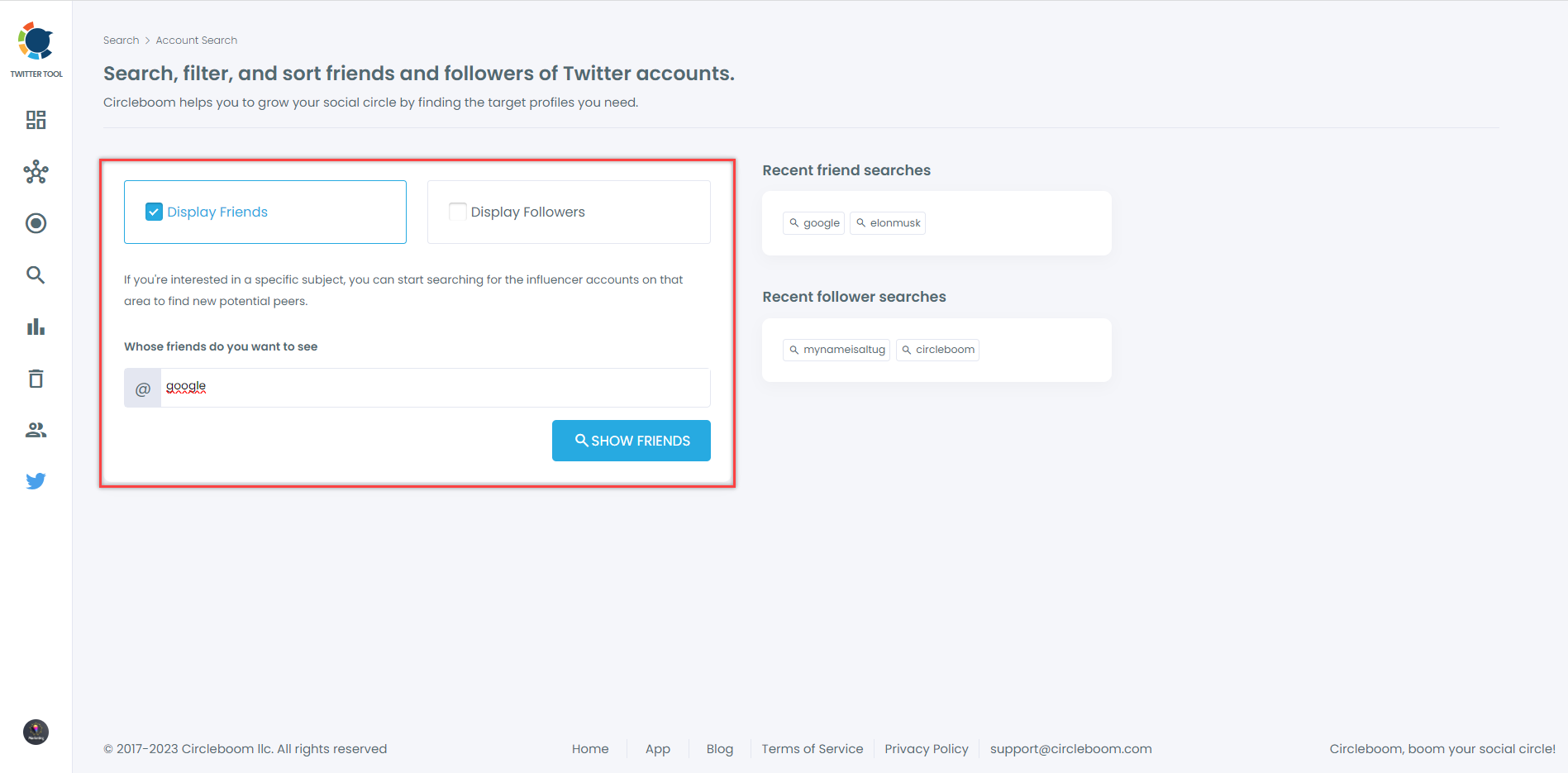Open the dashboard via the grid icon
Screen dimensions: 1568x773
pyautogui.click(x=36, y=120)
